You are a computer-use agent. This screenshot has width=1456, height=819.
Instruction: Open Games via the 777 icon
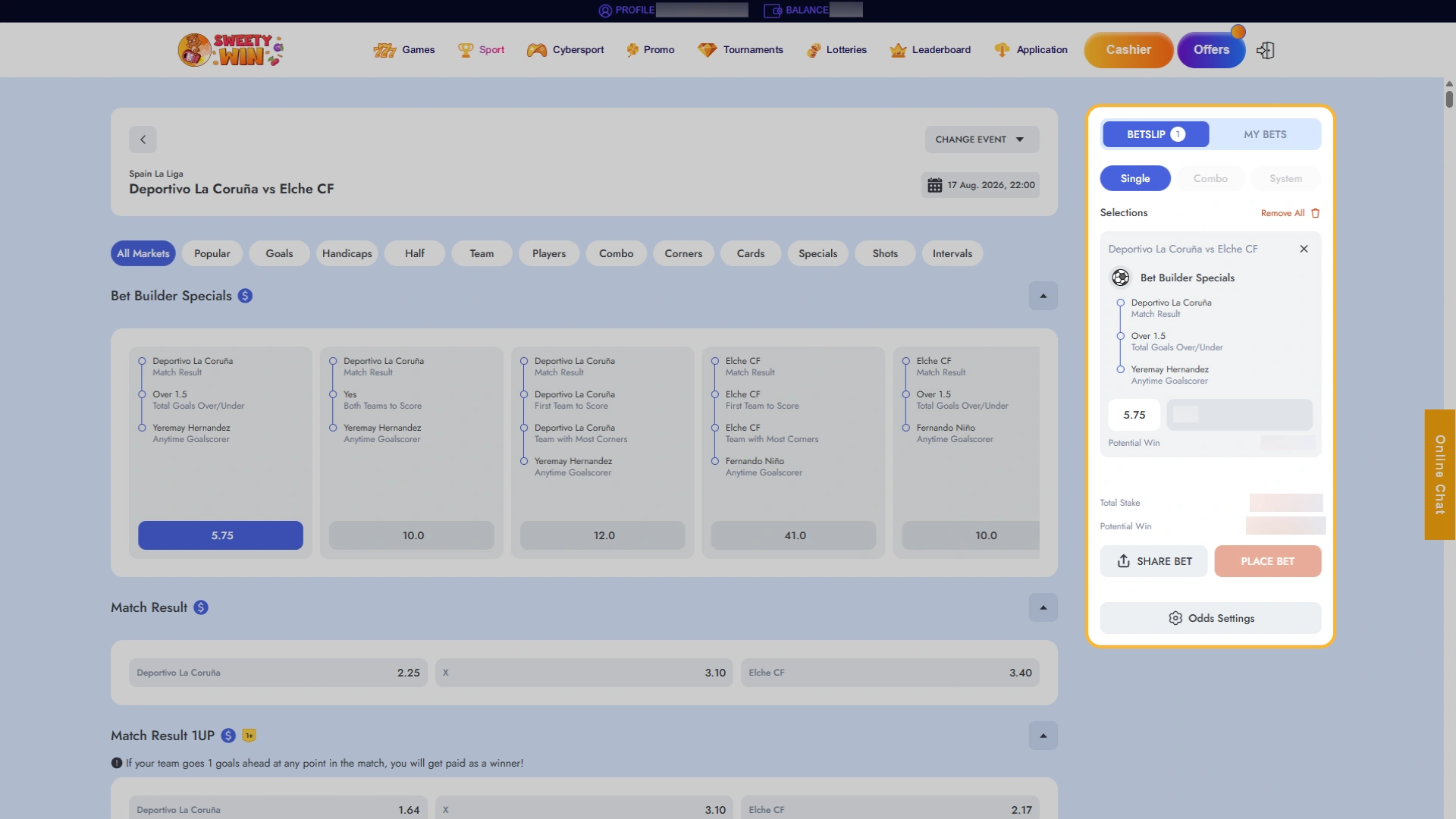(384, 50)
